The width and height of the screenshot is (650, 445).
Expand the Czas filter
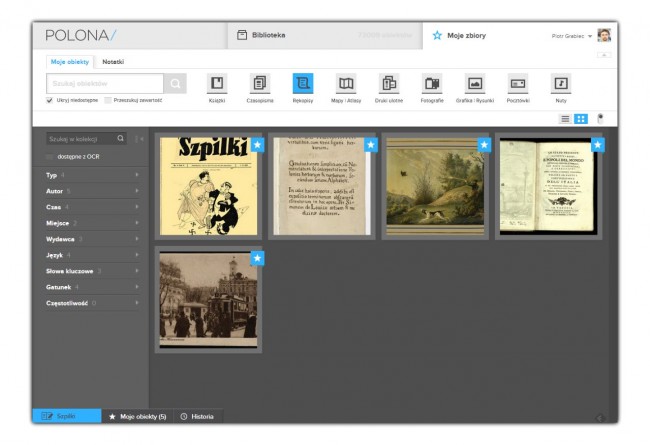[x=92, y=207]
